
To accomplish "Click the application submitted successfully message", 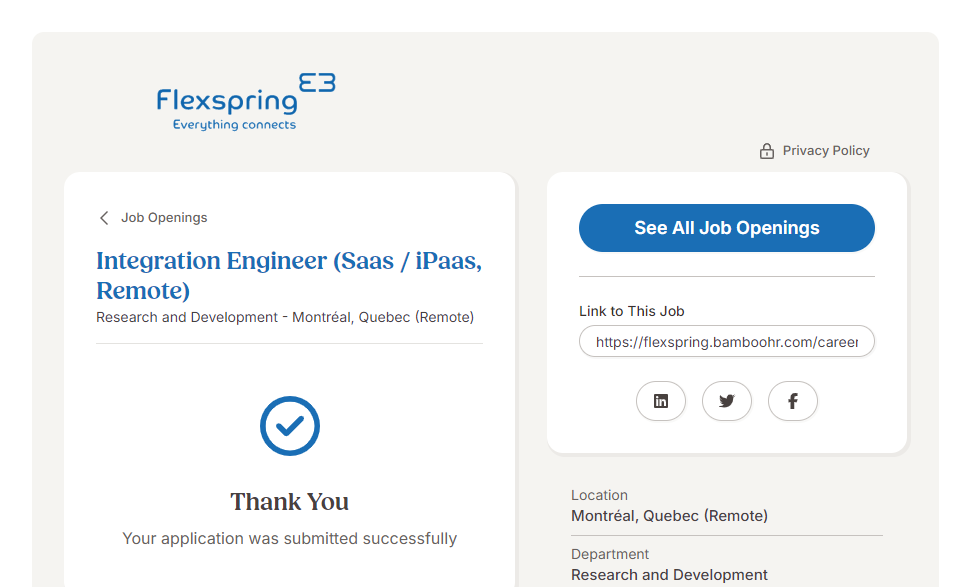I will [x=290, y=539].
